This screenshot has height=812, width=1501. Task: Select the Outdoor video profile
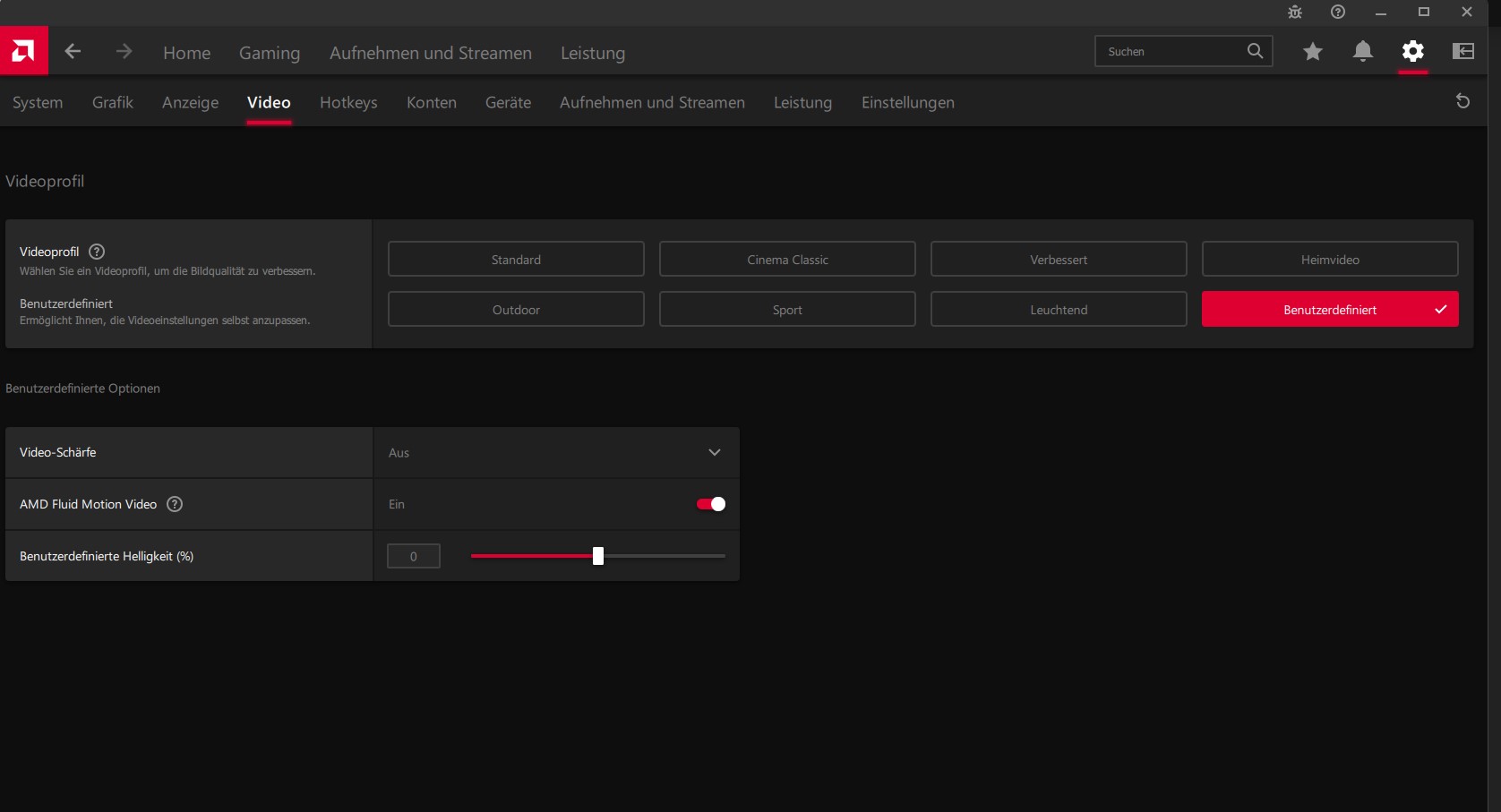516,309
